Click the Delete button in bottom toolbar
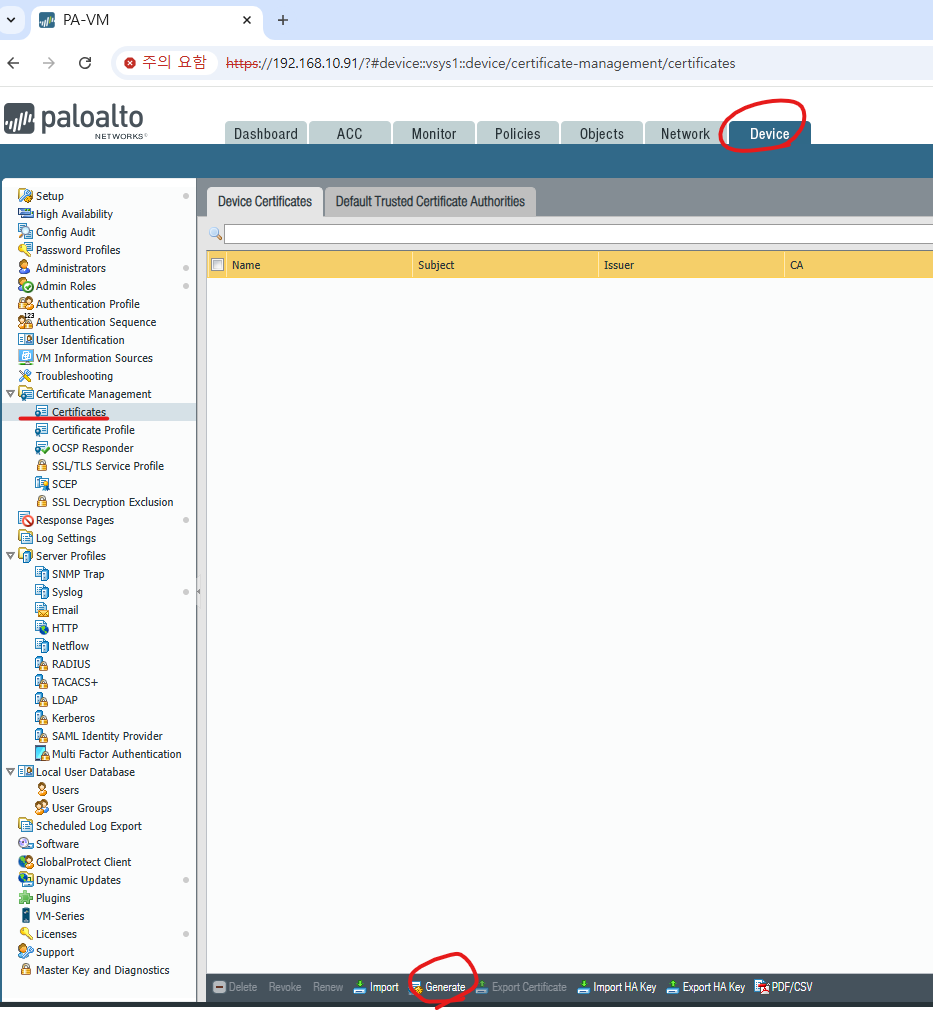The width and height of the screenshot is (933, 1011). coord(235,987)
